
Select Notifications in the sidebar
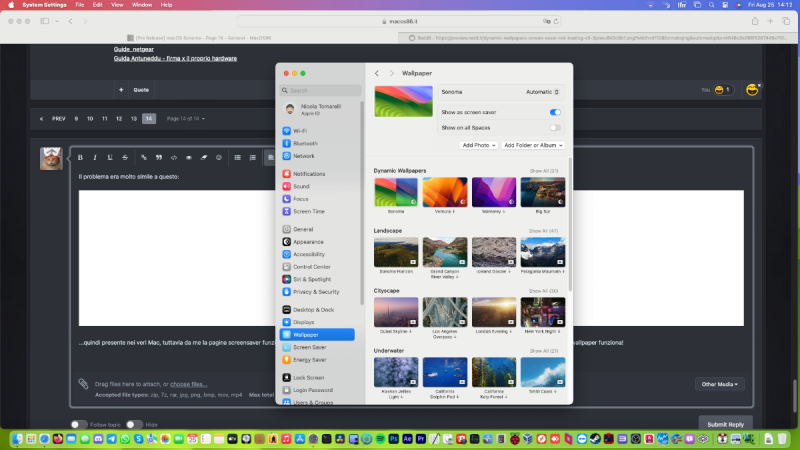click(x=308, y=174)
